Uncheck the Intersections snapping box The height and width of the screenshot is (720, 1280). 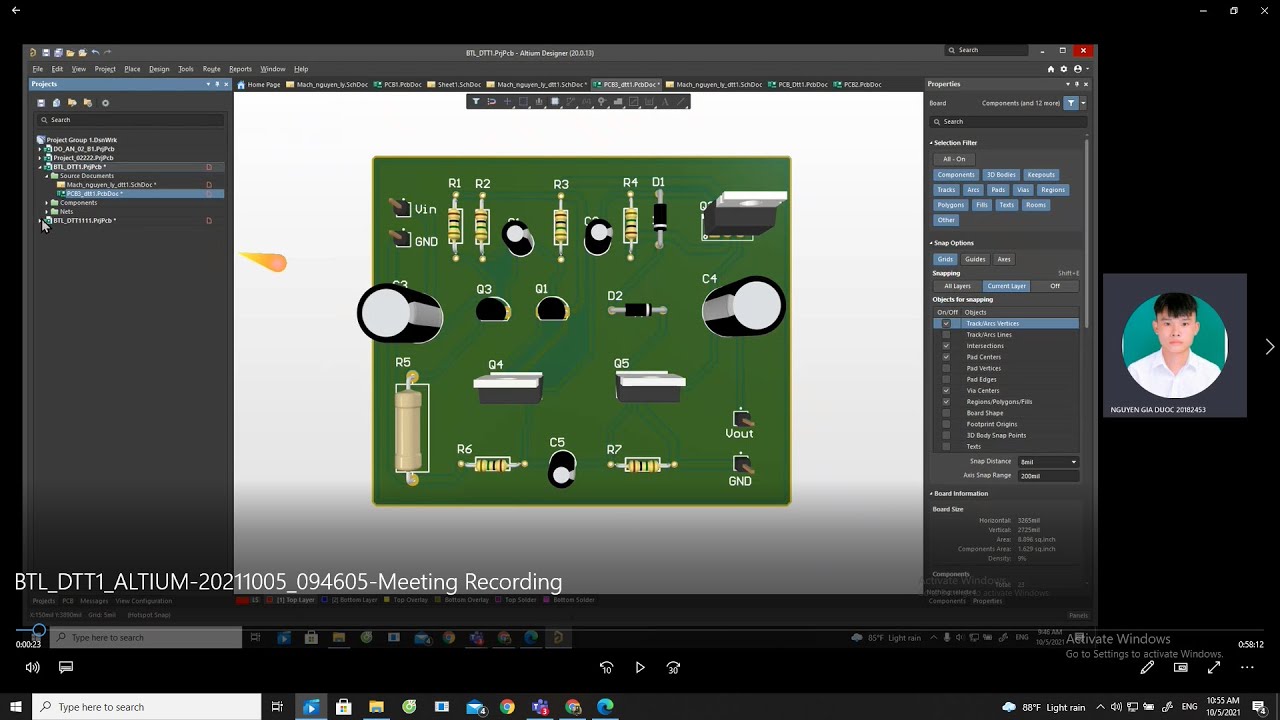click(946, 346)
